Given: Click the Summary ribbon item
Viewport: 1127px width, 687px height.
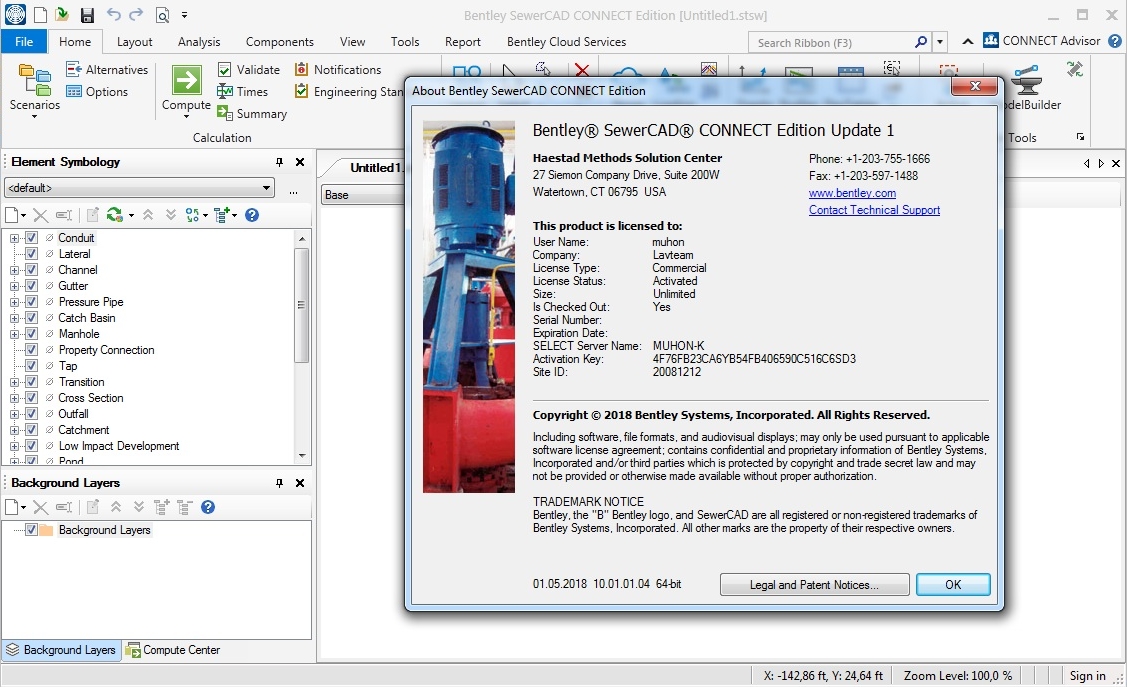Looking at the screenshot, I should tap(252, 114).
